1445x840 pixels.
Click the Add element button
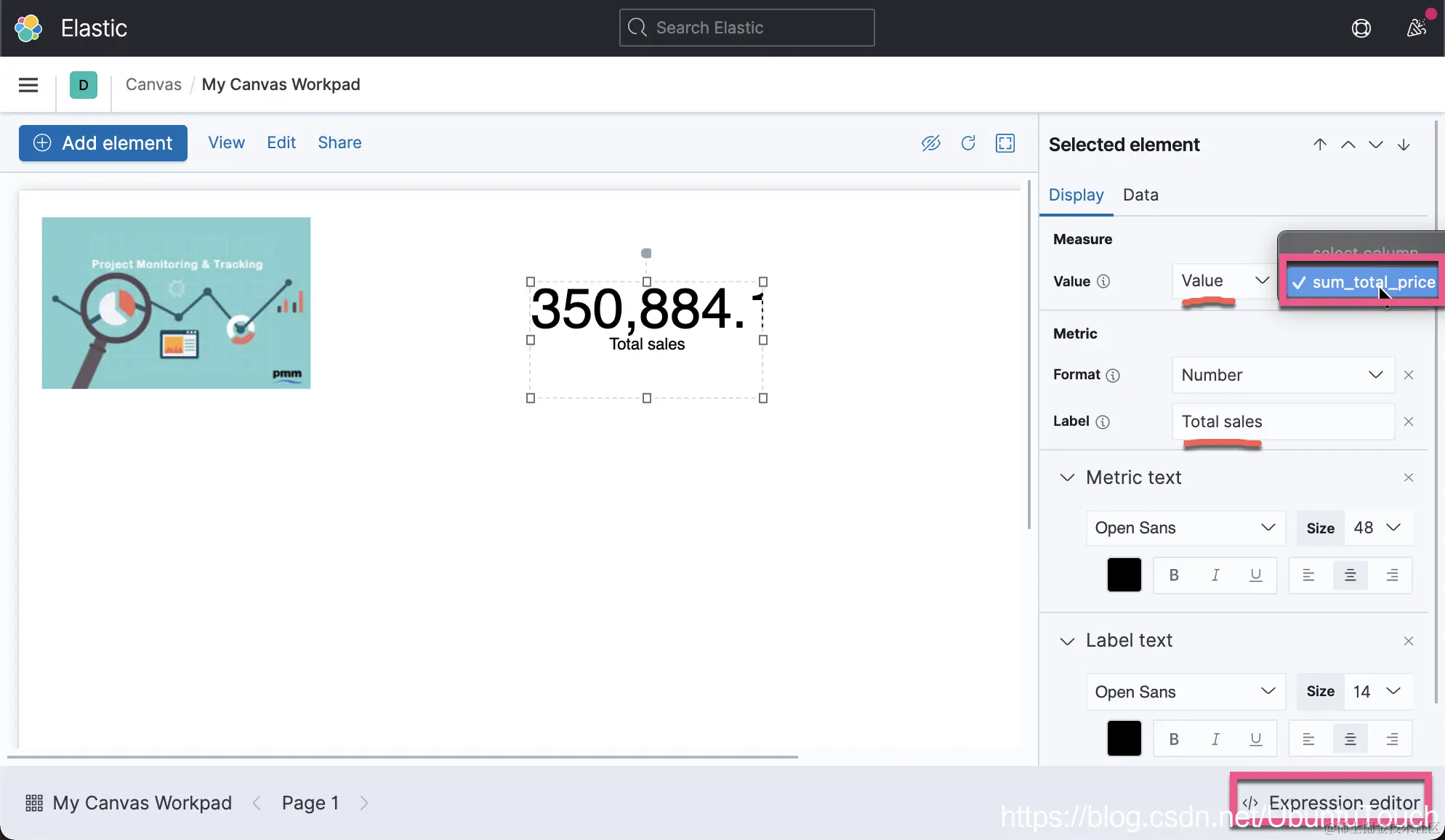pos(103,143)
